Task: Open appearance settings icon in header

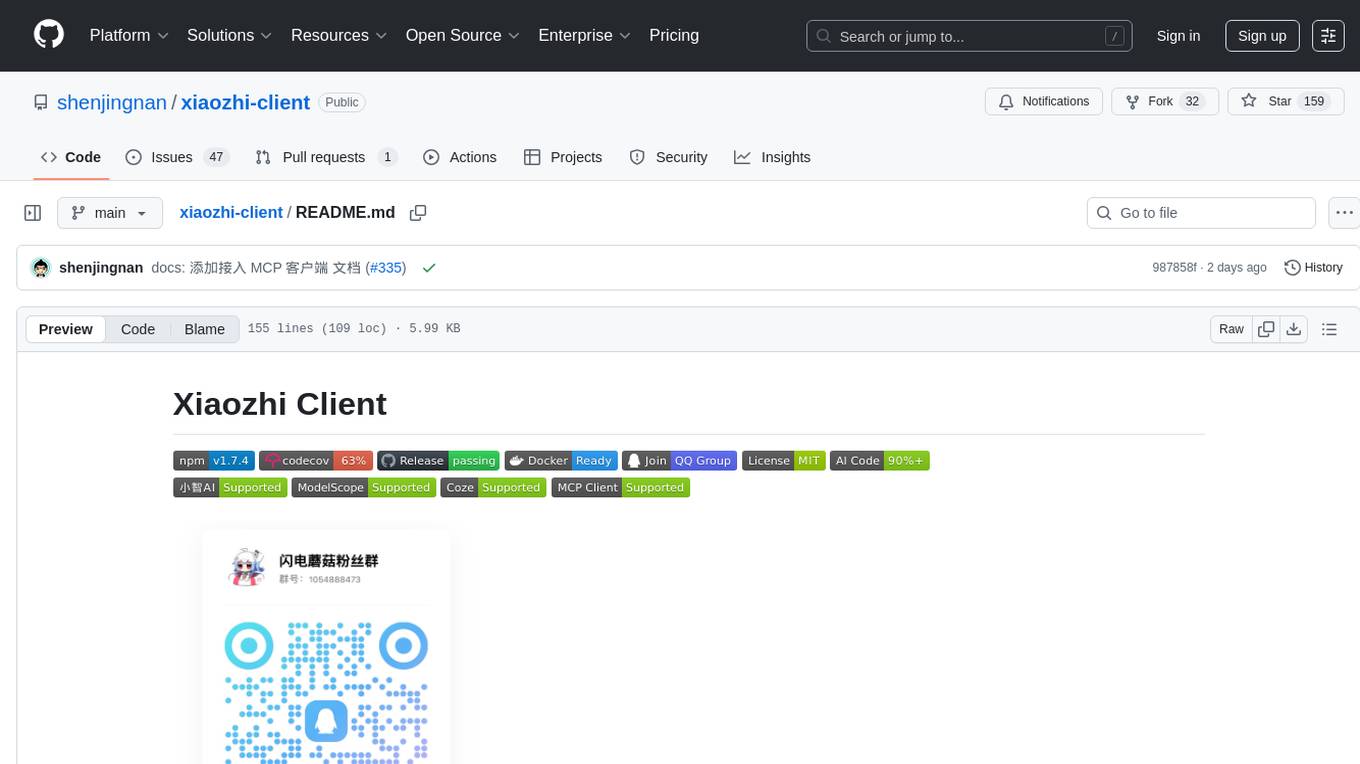Action: click(x=1328, y=36)
